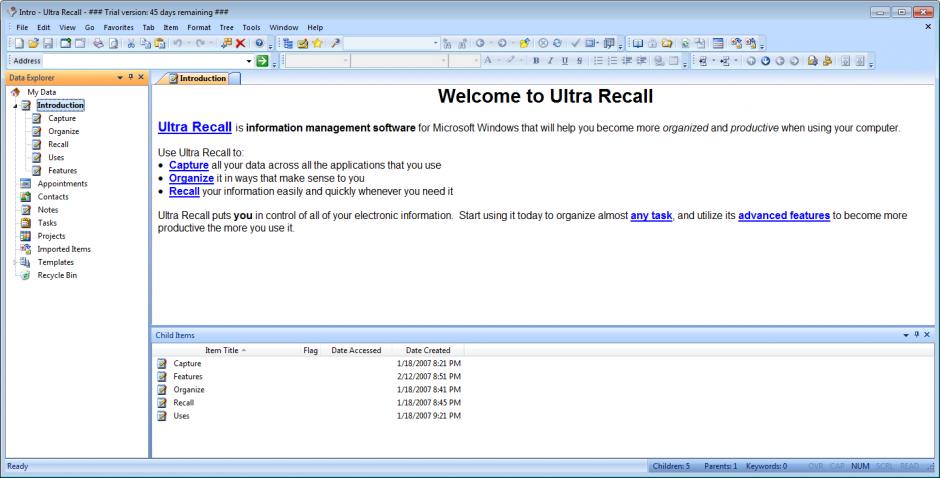Click the Italic formatting icon

(550, 61)
